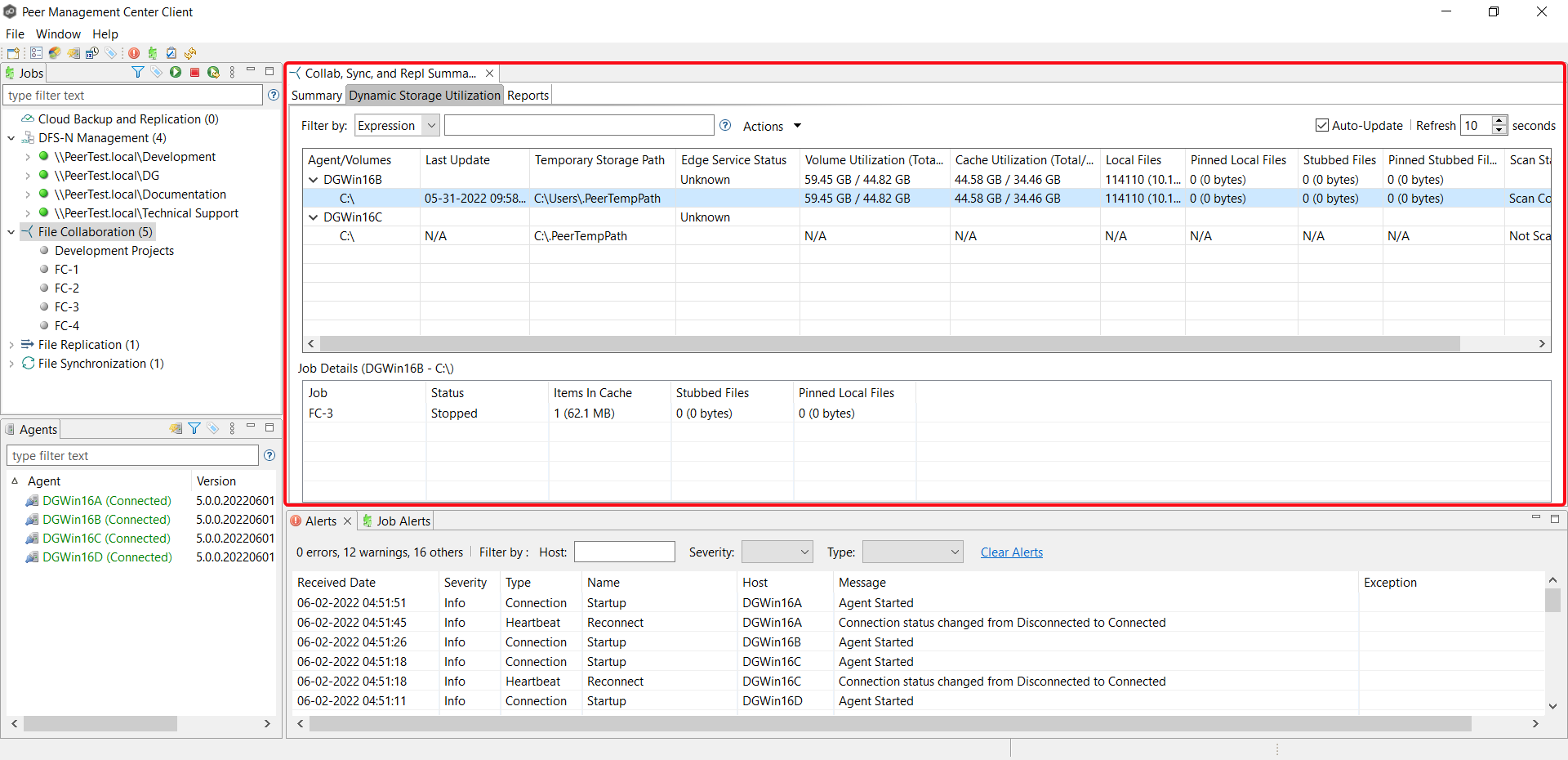Open the view menu of the Agents panel
Image resolution: width=1568 pixels, height=760 pixels.
232,427
